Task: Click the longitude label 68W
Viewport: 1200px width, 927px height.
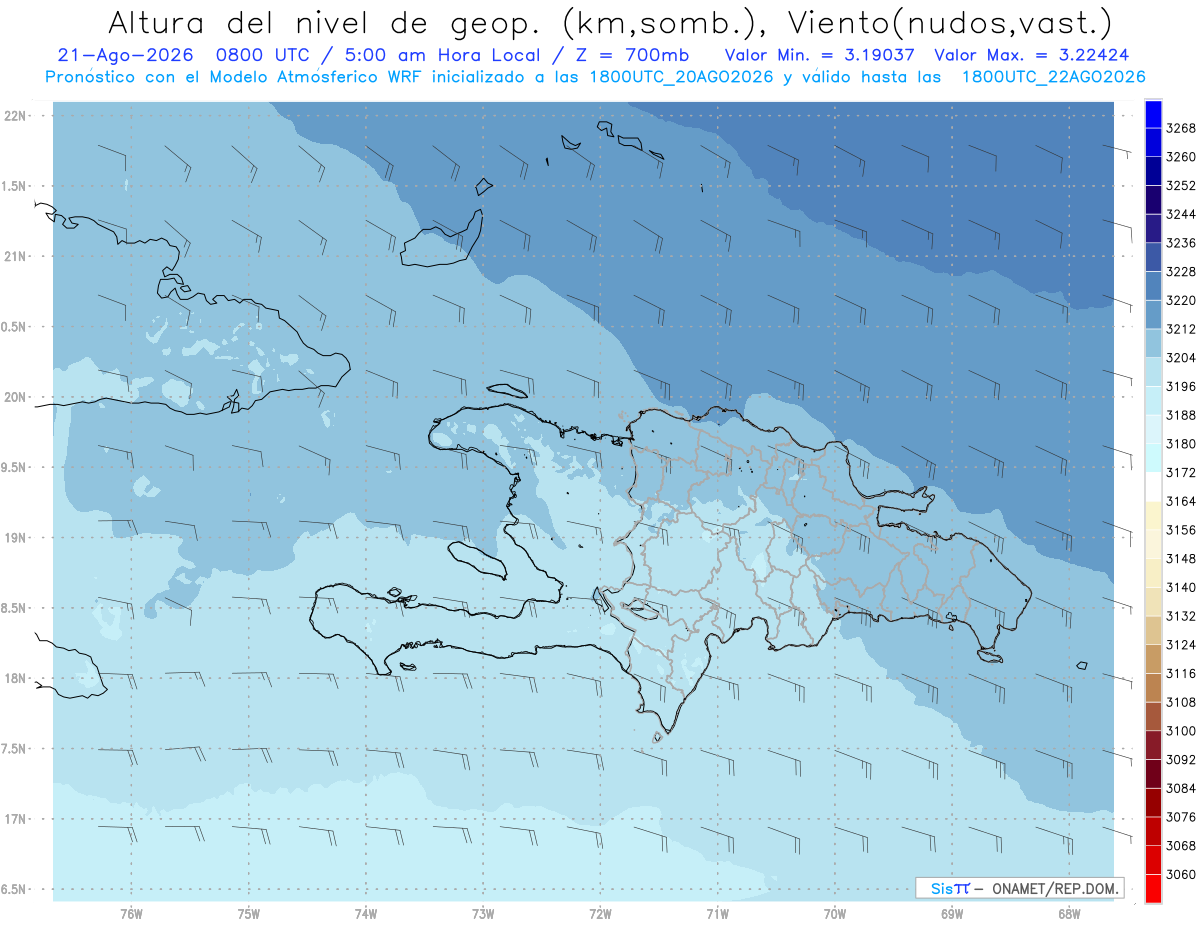Action: pos(1069,913)
